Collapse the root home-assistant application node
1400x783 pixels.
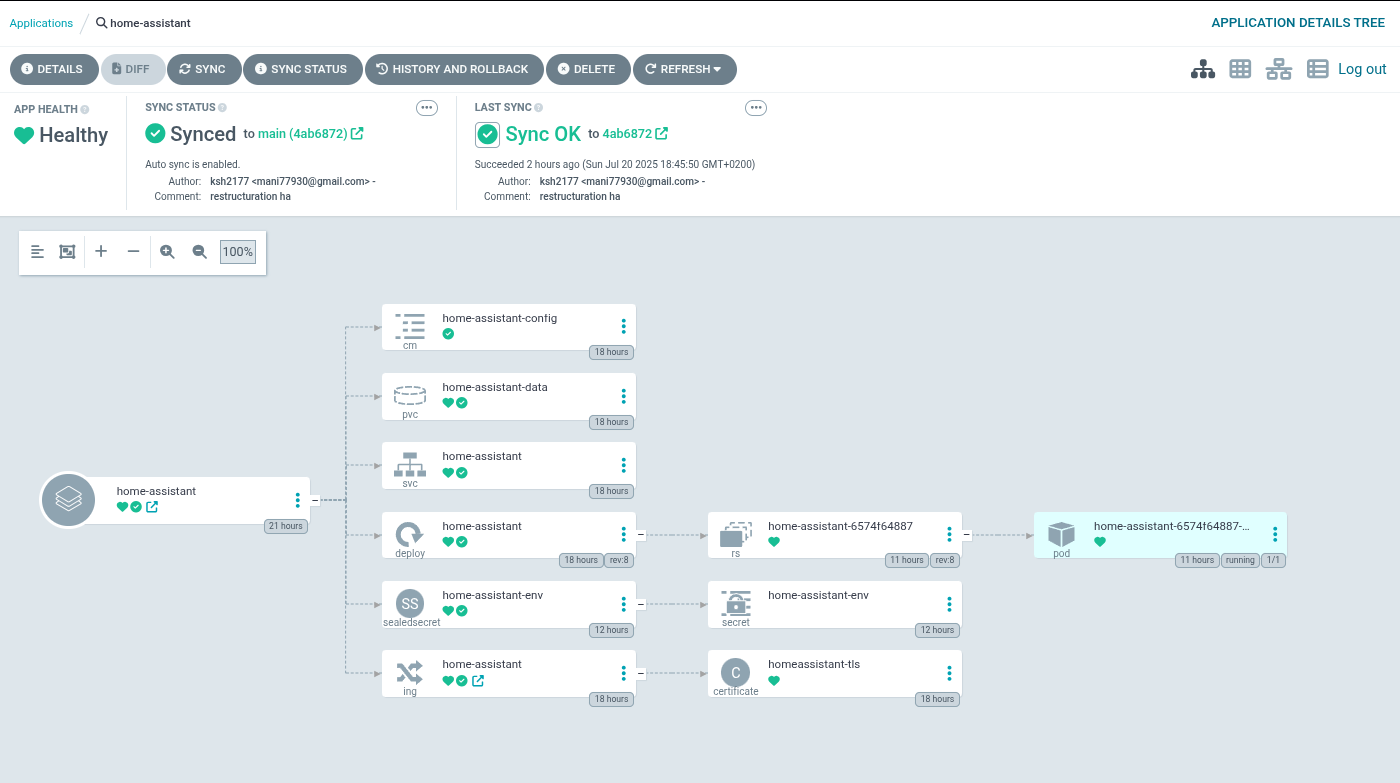coord(315,500)
